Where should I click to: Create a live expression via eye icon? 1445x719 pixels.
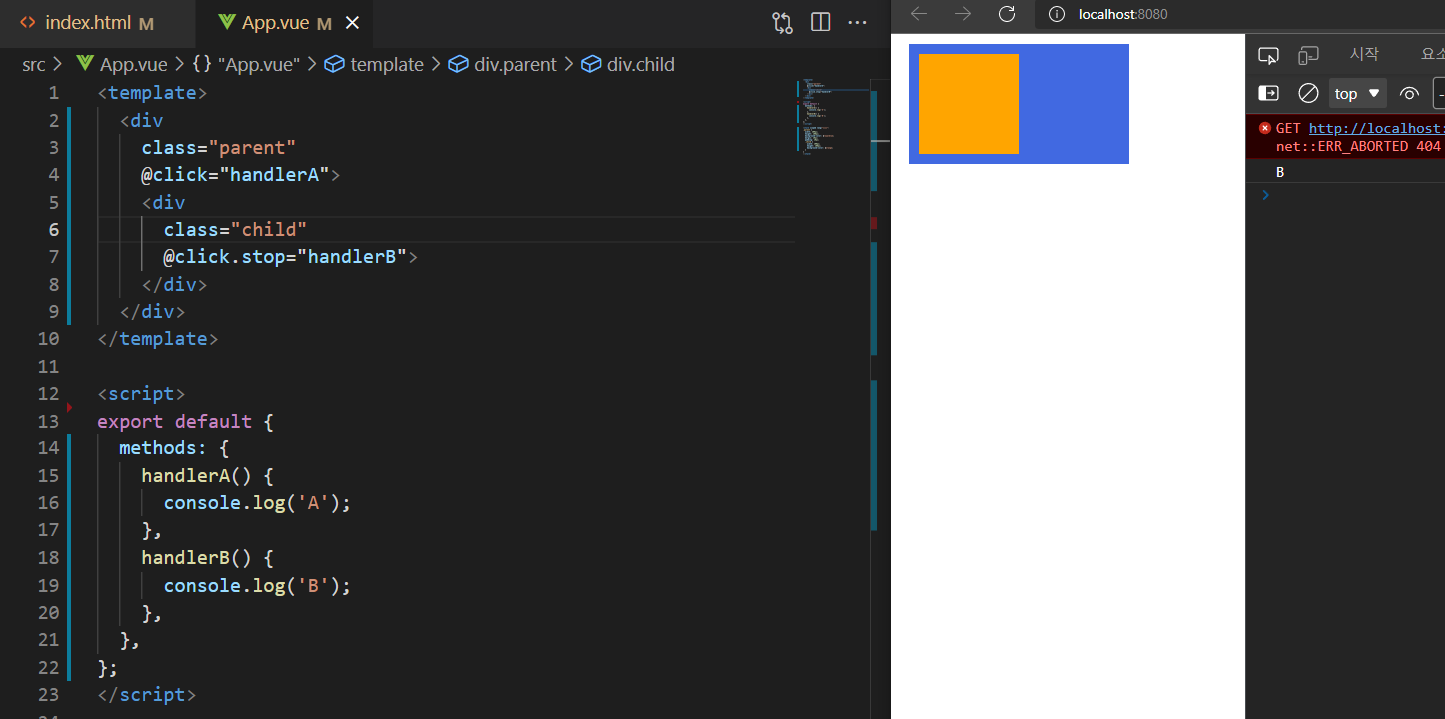(x=1410, y=93)
